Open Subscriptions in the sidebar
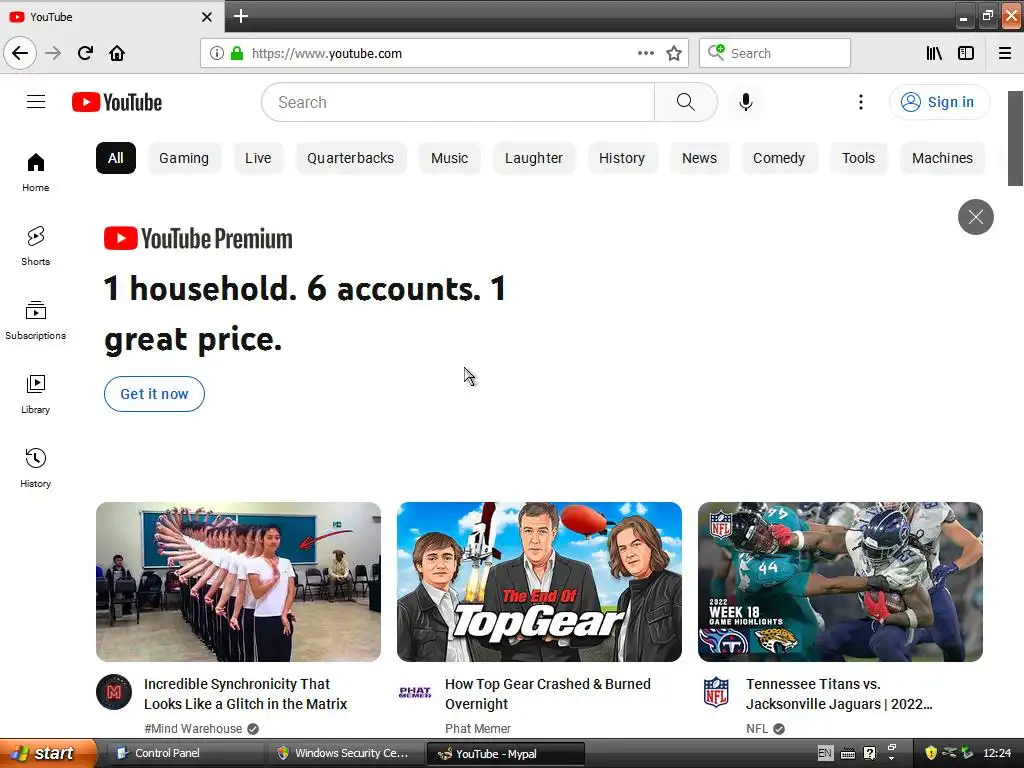1024x768 pixels. tap(36, 320)
